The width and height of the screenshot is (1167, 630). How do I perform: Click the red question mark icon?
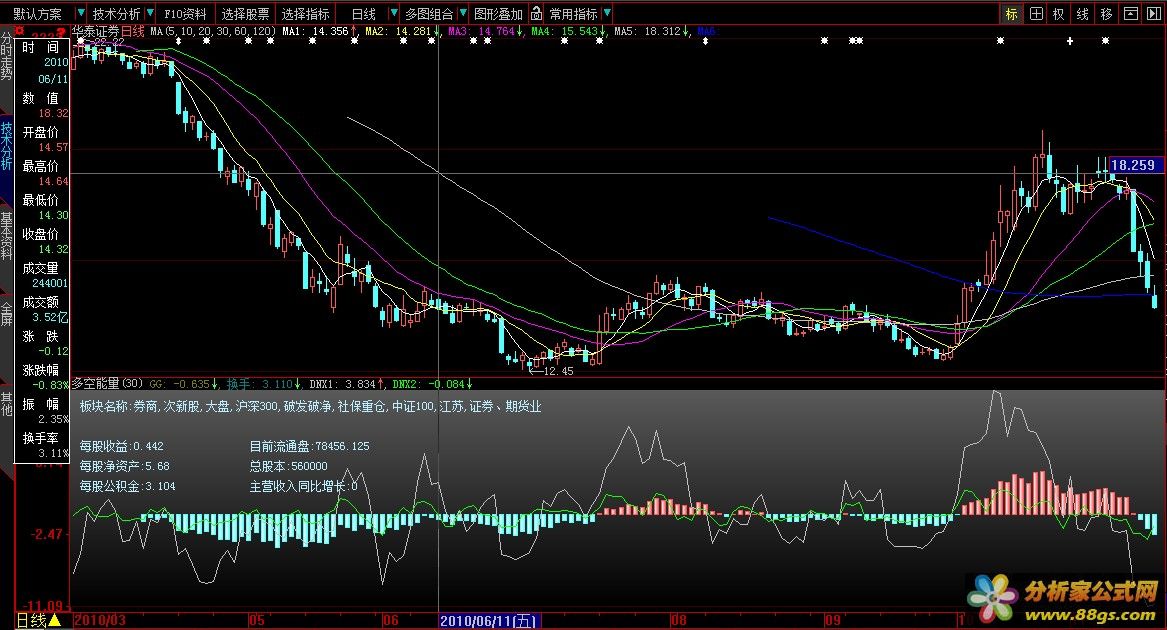point(62,32)
